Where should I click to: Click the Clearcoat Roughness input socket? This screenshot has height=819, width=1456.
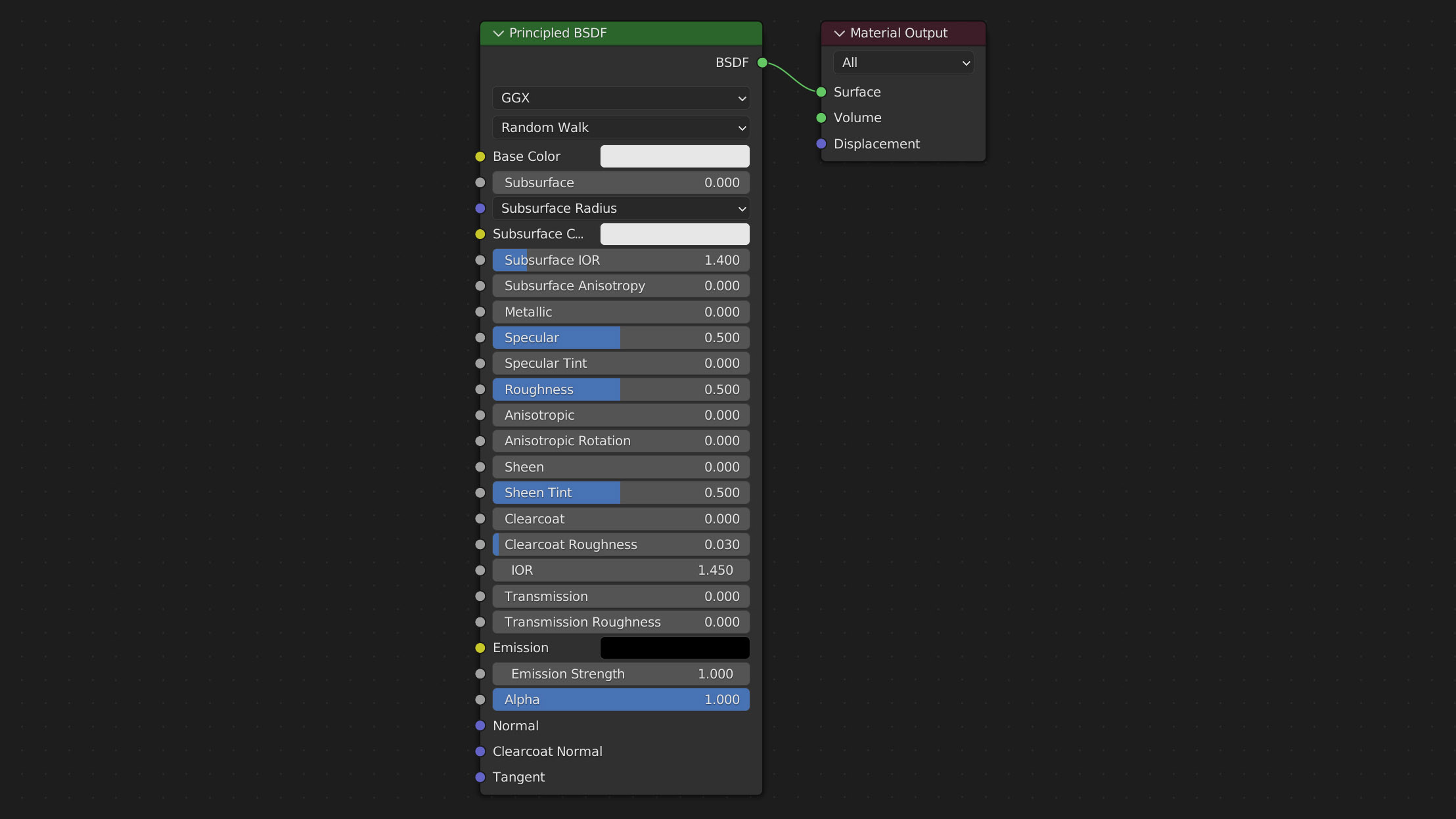480,544
